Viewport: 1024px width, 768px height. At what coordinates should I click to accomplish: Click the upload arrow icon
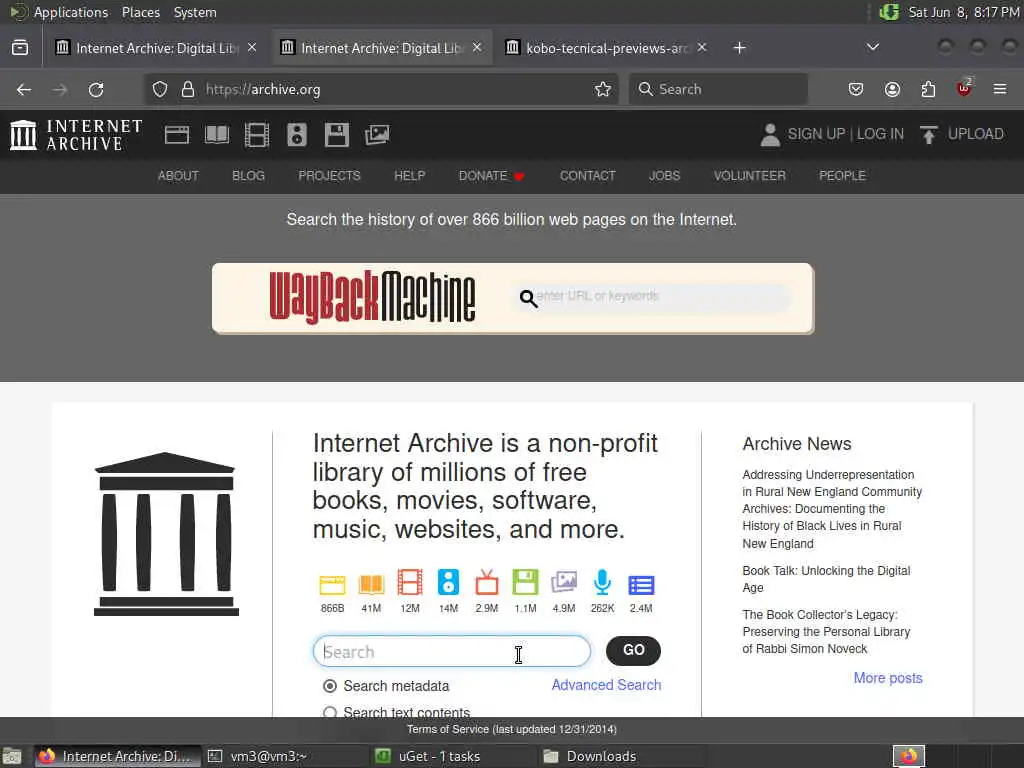click(928, 135)
